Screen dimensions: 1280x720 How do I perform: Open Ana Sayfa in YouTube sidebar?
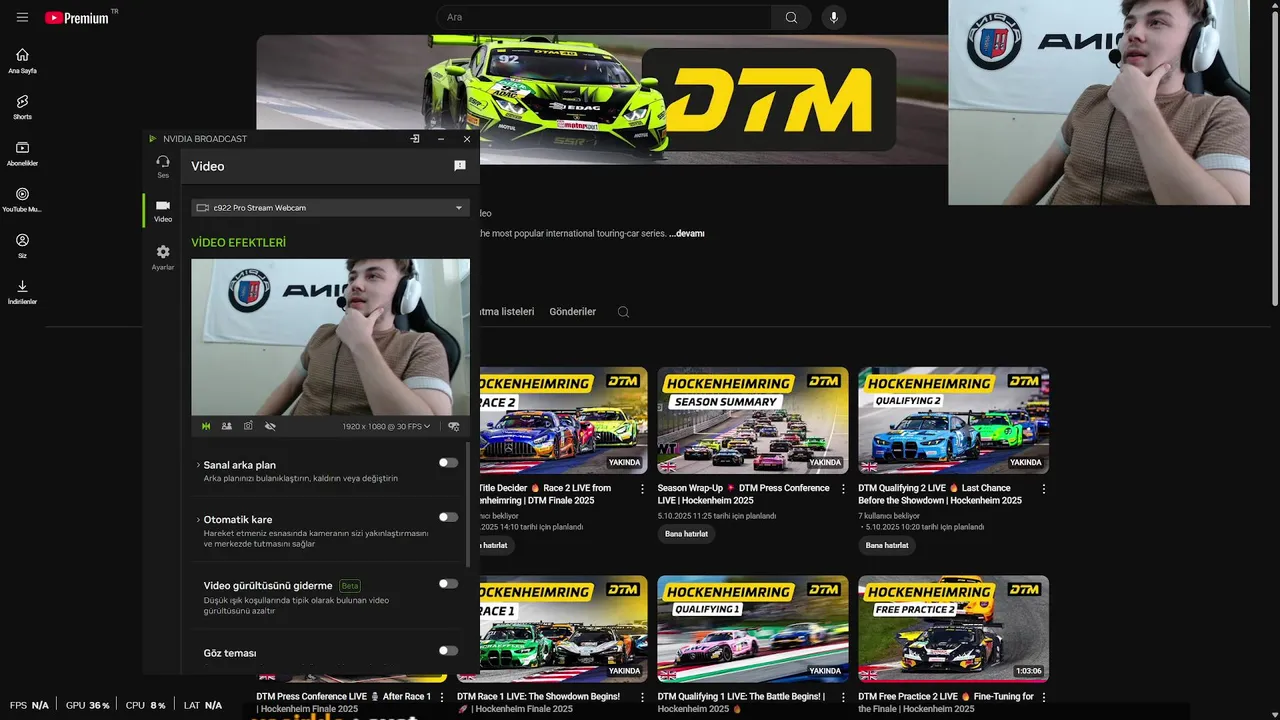(x=22, y=60)
